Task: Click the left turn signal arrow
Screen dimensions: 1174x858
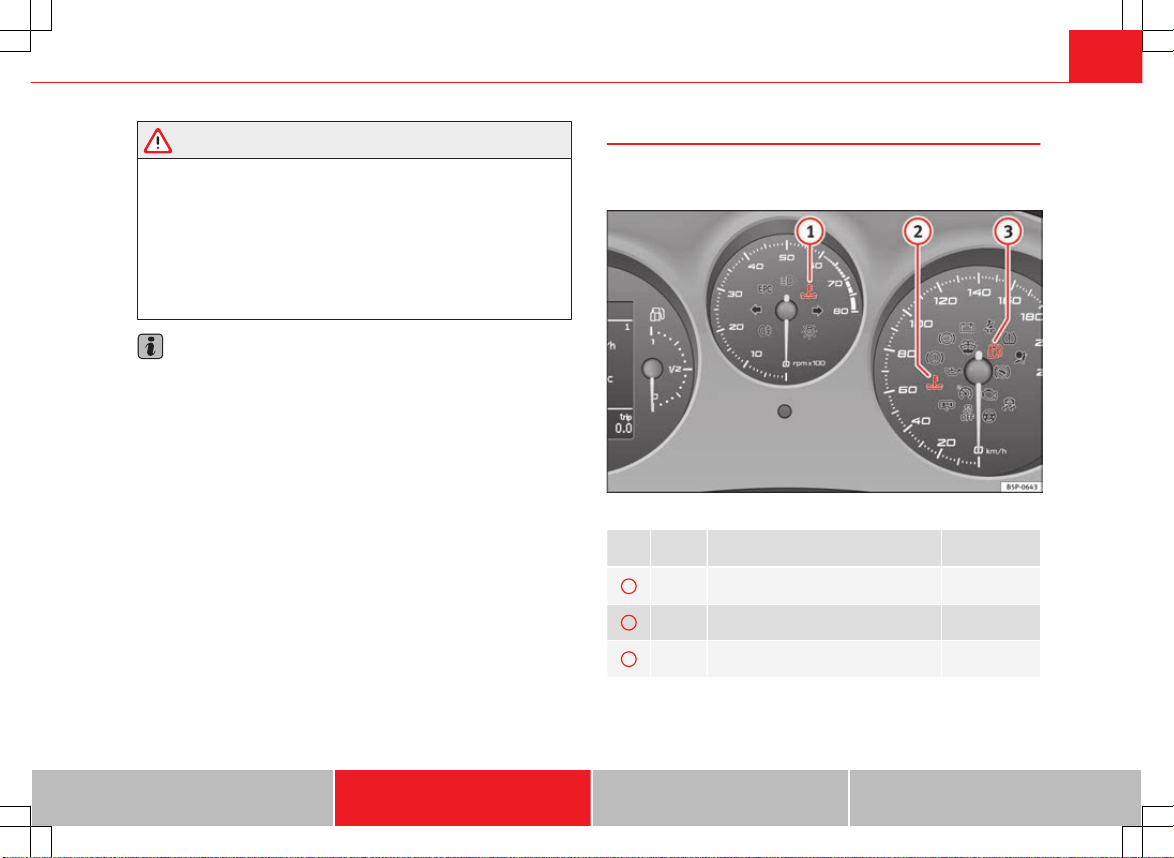Action: tap(756, 309)
